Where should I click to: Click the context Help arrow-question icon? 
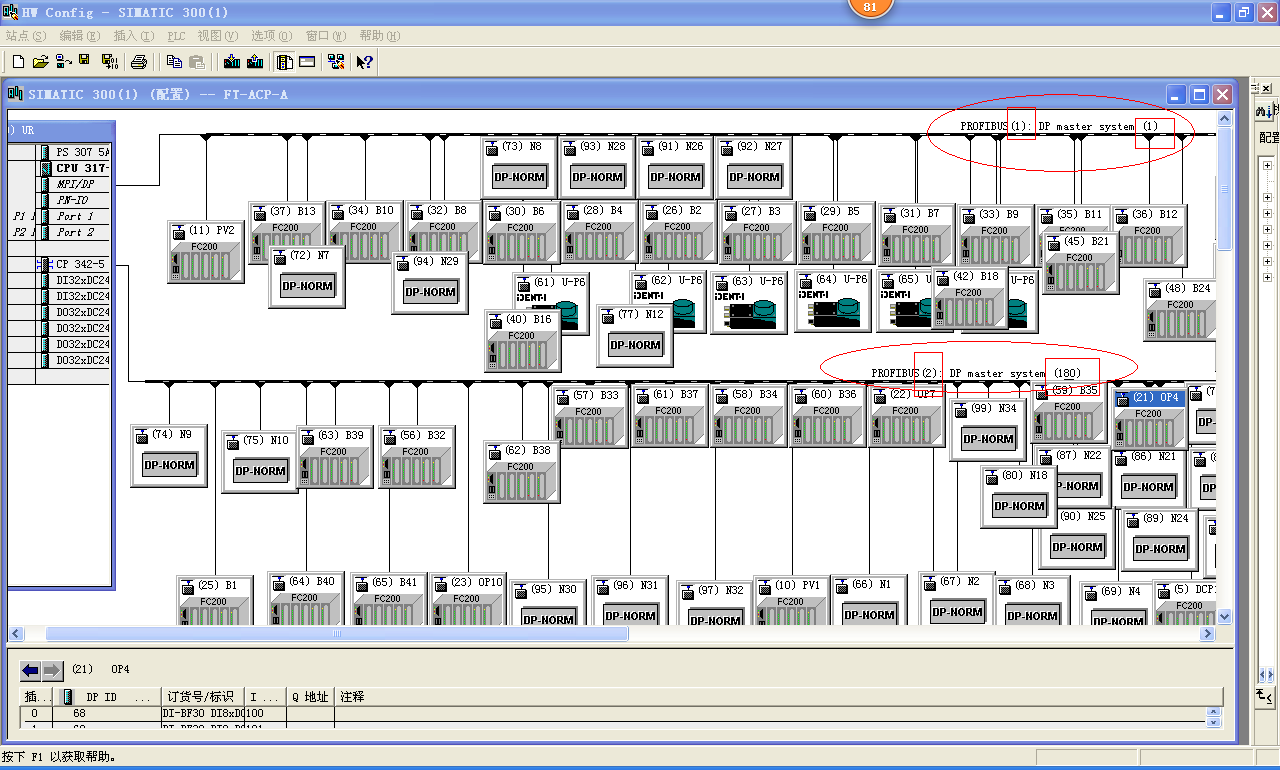pyautogui.click(x=365, y=62)
